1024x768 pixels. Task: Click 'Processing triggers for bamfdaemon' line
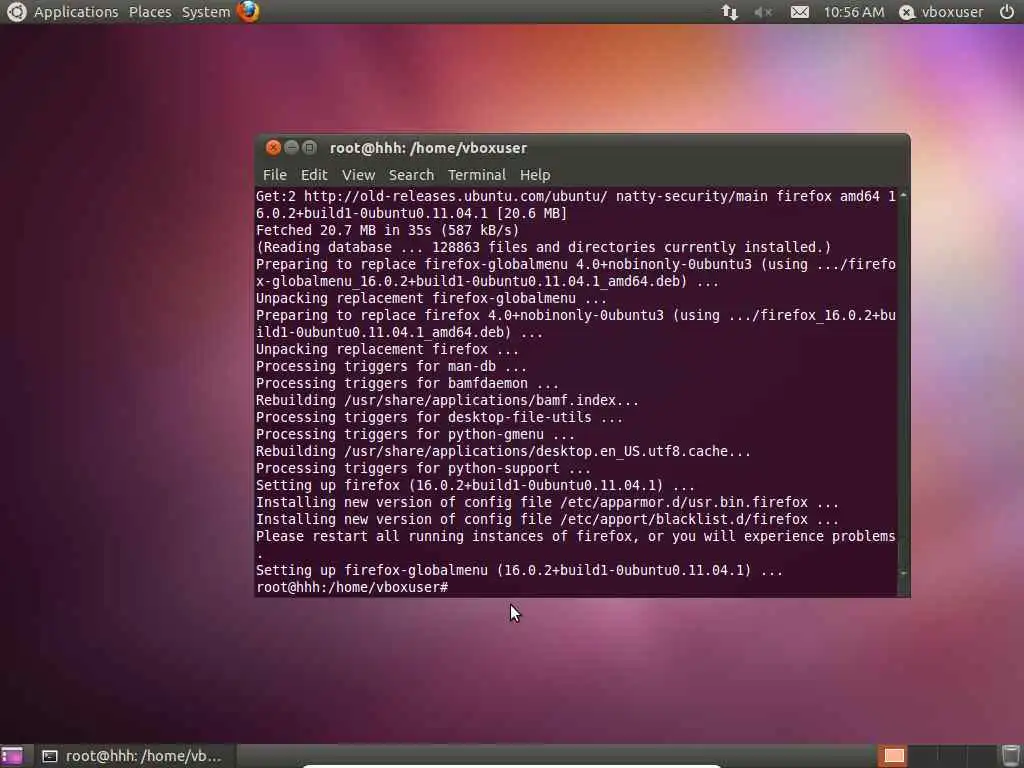[x=407, y=383]
